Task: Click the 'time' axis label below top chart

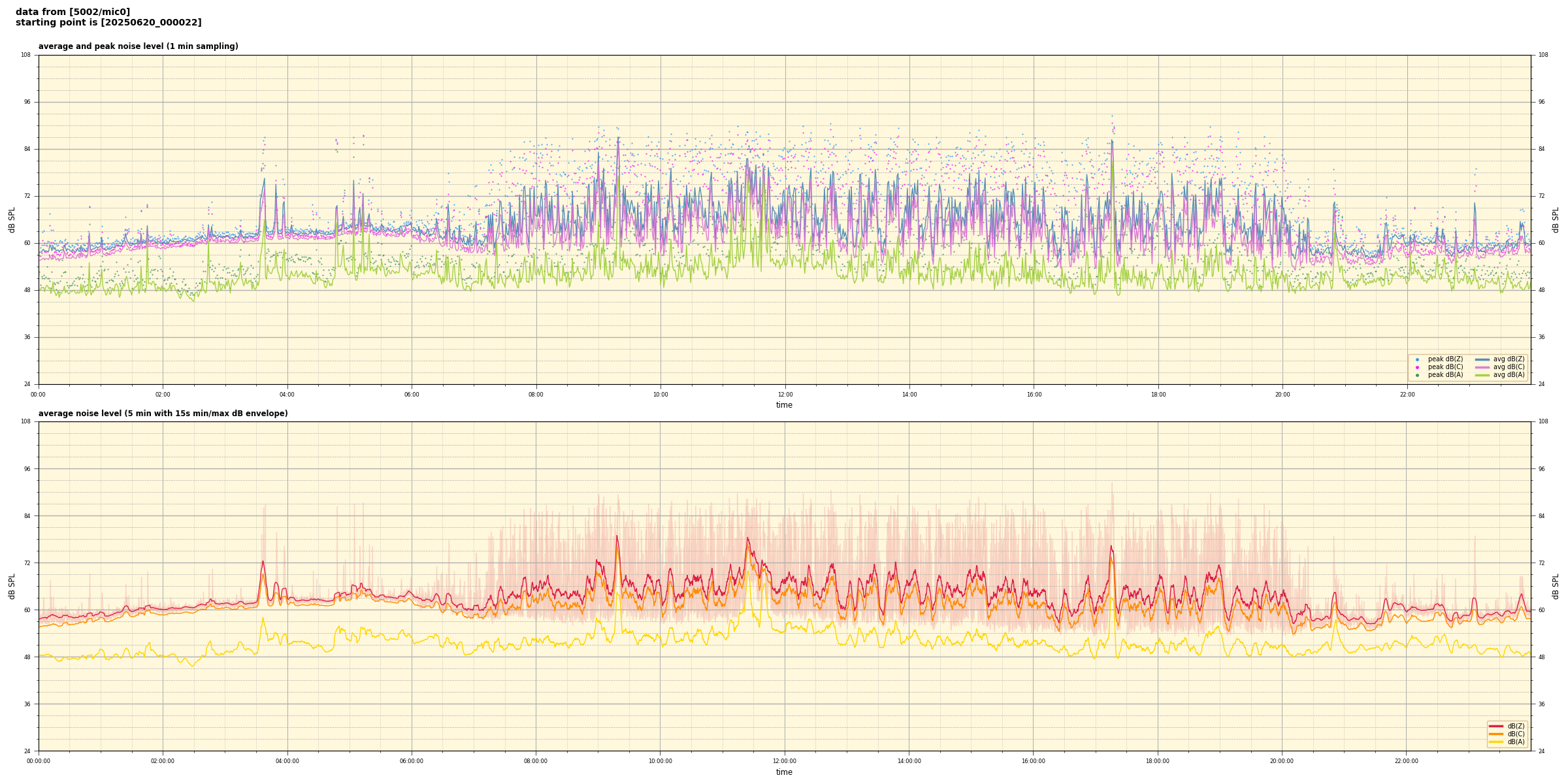Action: (x=784, y=405)
